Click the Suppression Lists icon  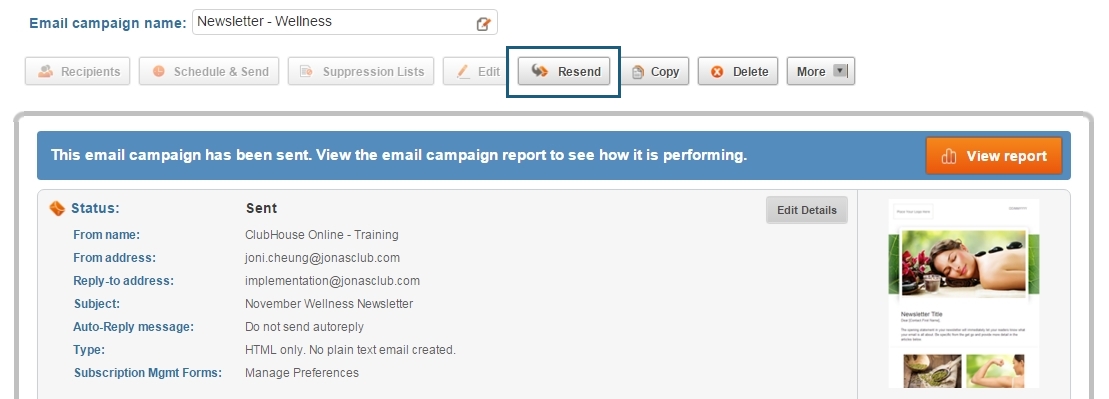[x=306, y=71]
